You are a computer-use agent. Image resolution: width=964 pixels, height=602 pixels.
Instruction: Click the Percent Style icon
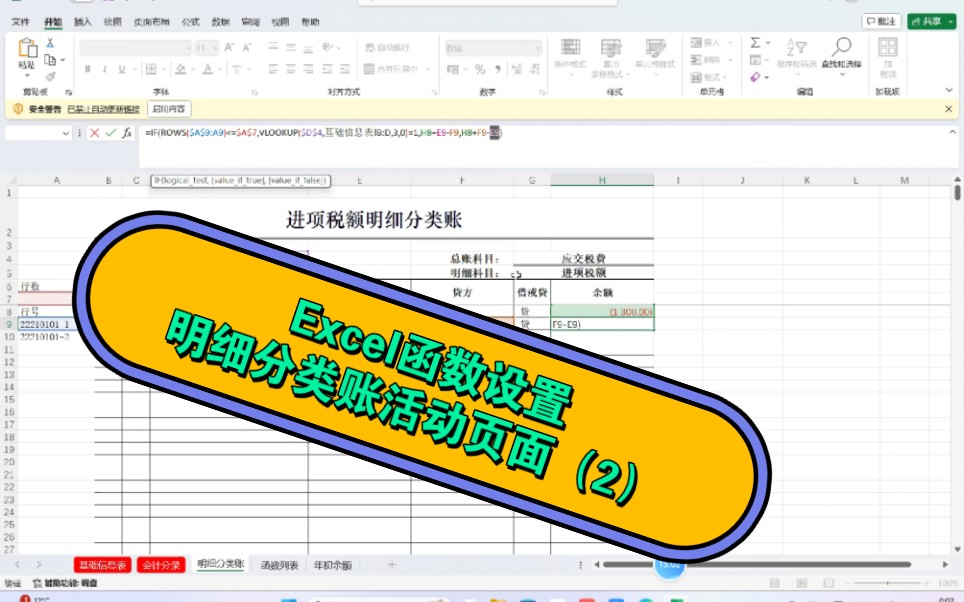point(478,69)
